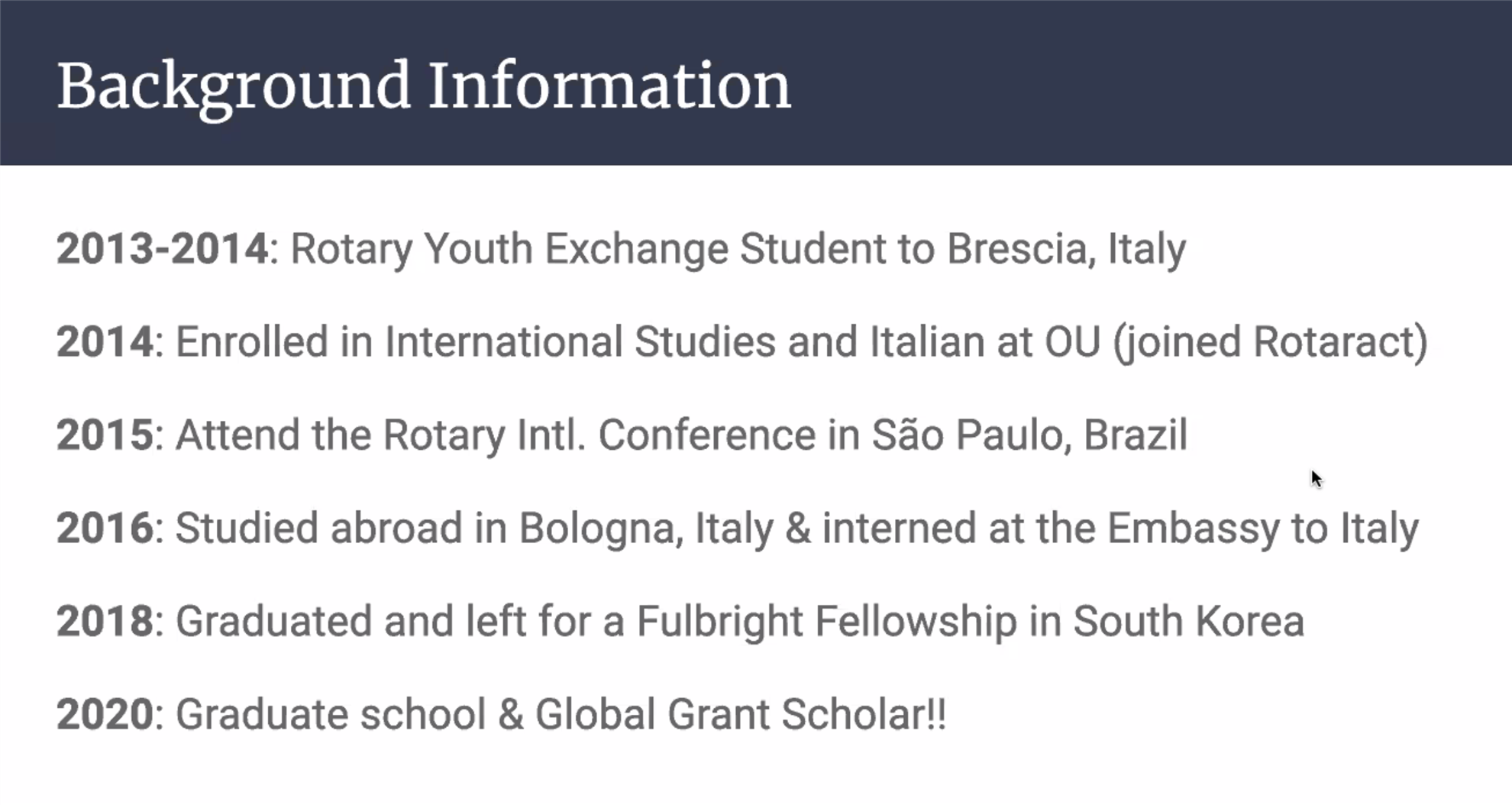The height and width of the screenshot is (805, 1512).
Task: Click the phrase "Global Grant Scholar!!"
Action: click(740, 715)
